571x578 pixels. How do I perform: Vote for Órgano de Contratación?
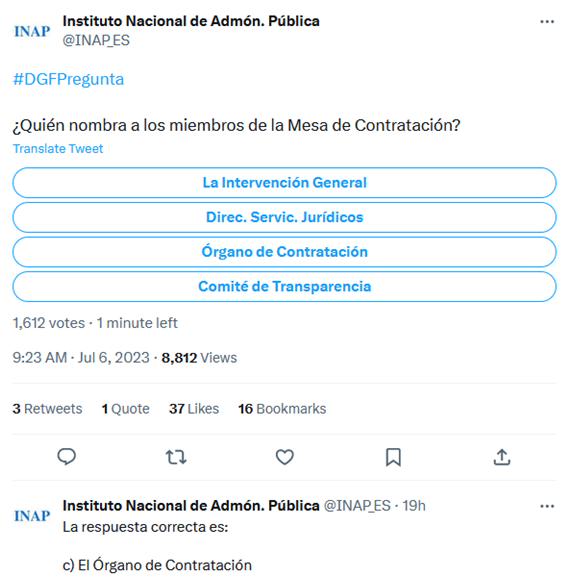click(284, 252)
